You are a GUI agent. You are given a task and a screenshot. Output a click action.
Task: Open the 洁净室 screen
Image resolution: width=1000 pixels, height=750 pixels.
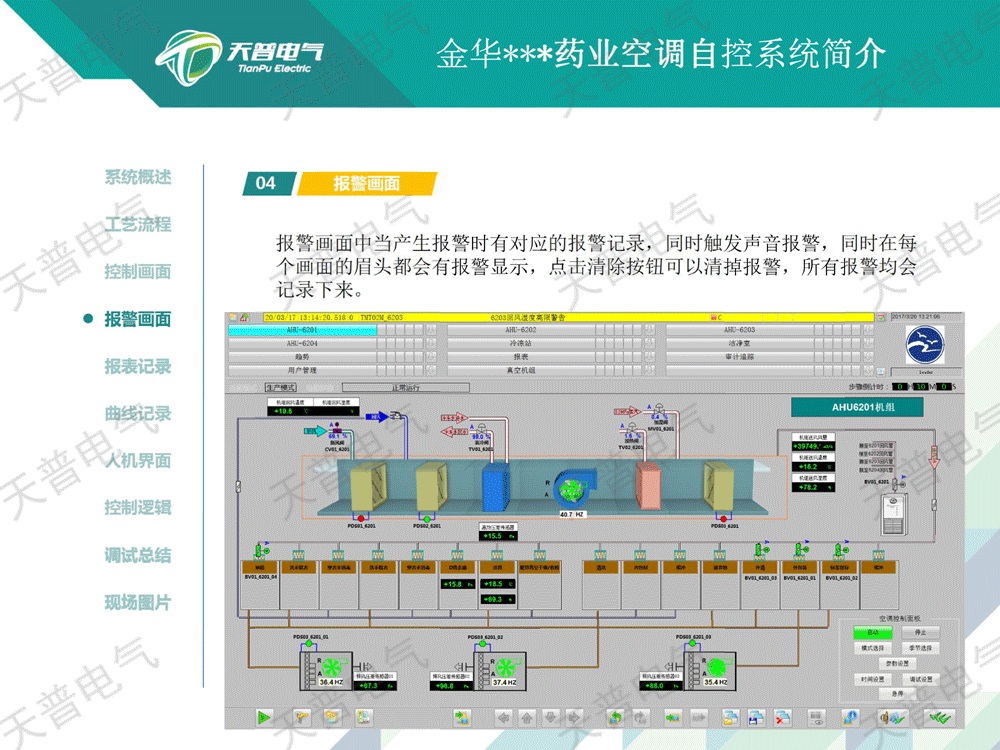740,343
